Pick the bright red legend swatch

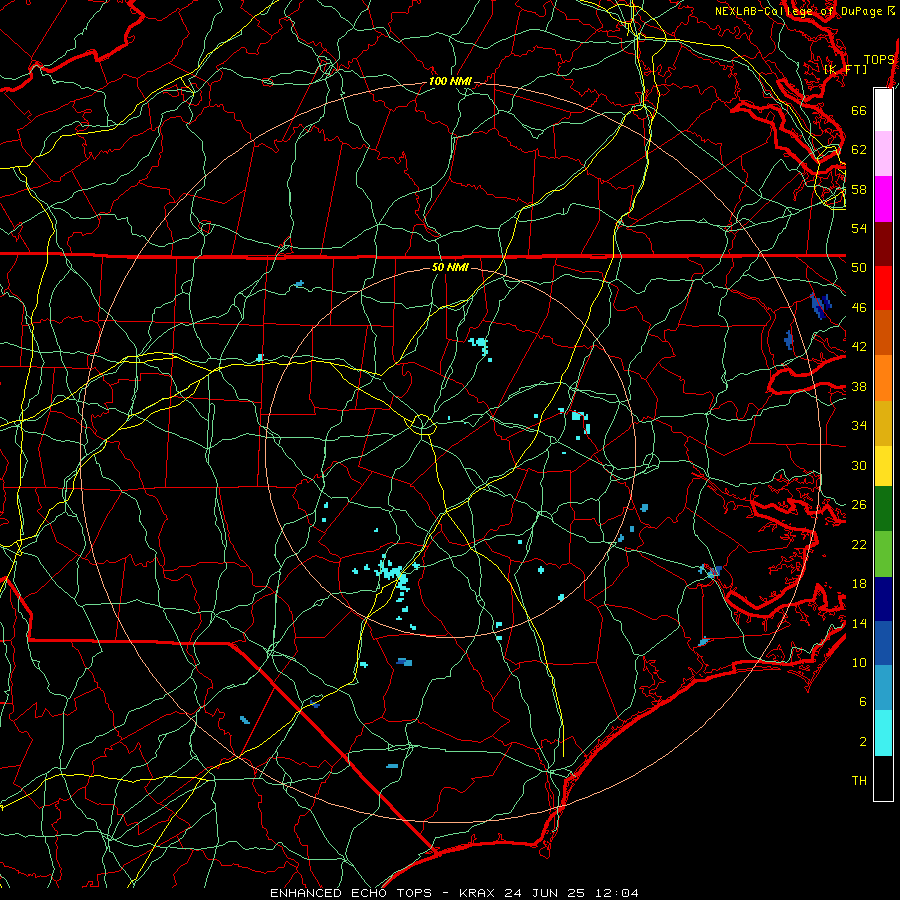(x=883, y=288)
